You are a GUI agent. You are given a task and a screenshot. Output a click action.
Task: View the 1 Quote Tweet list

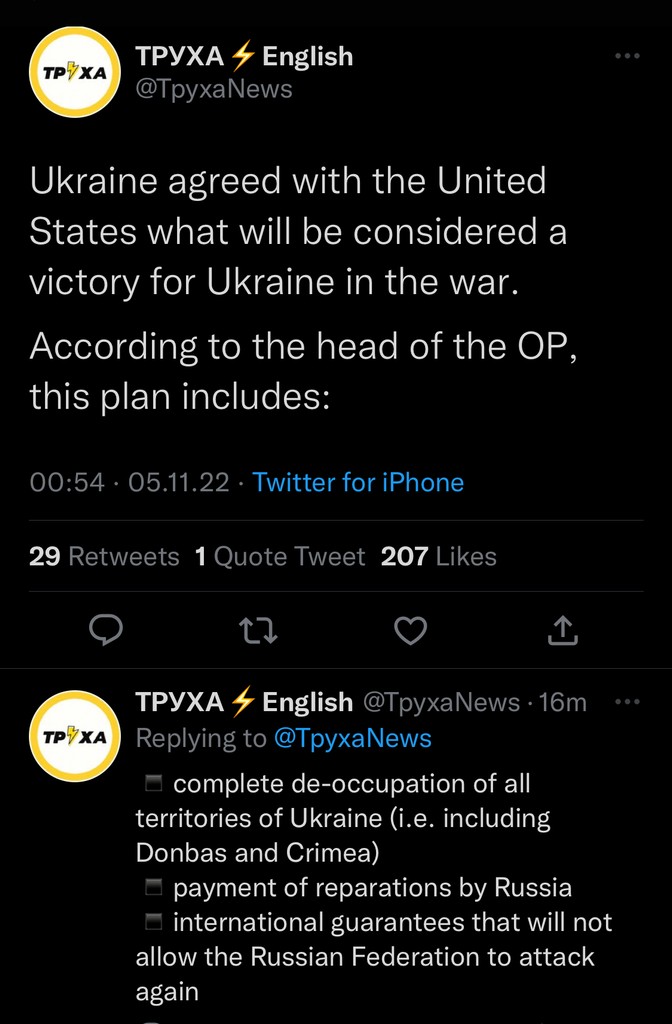[x=280, y=556]
